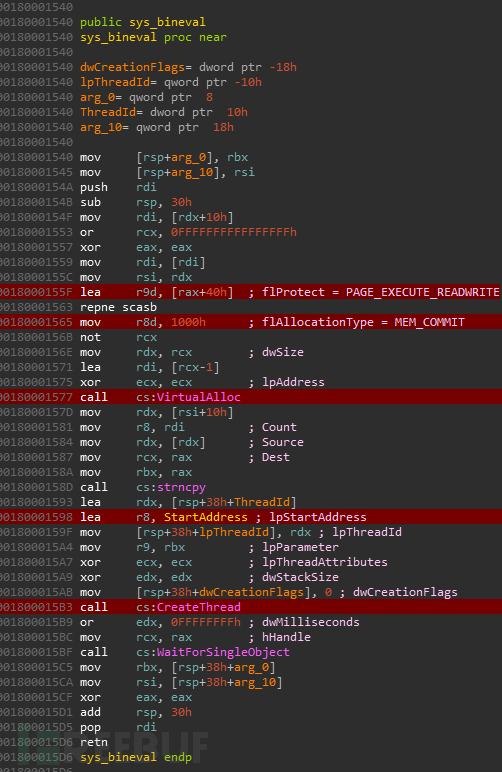This screenshot has width=502, height=772.
Task: Follow the strncpy call reference
Action: pos(181,487)
